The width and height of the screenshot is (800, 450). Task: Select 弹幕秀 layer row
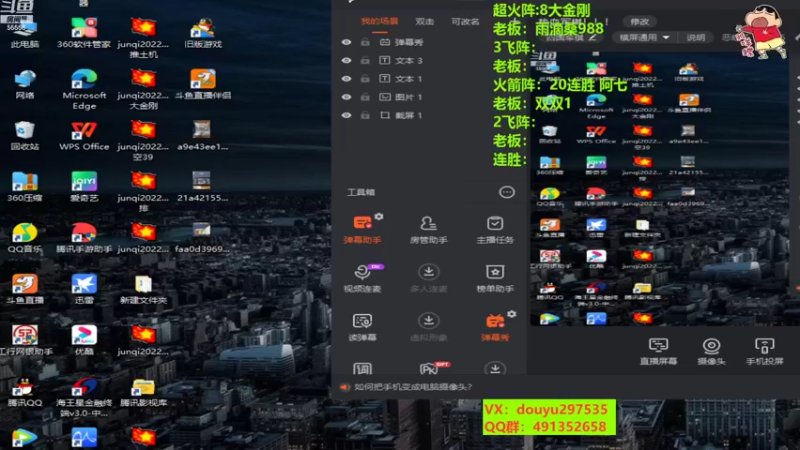431,42
